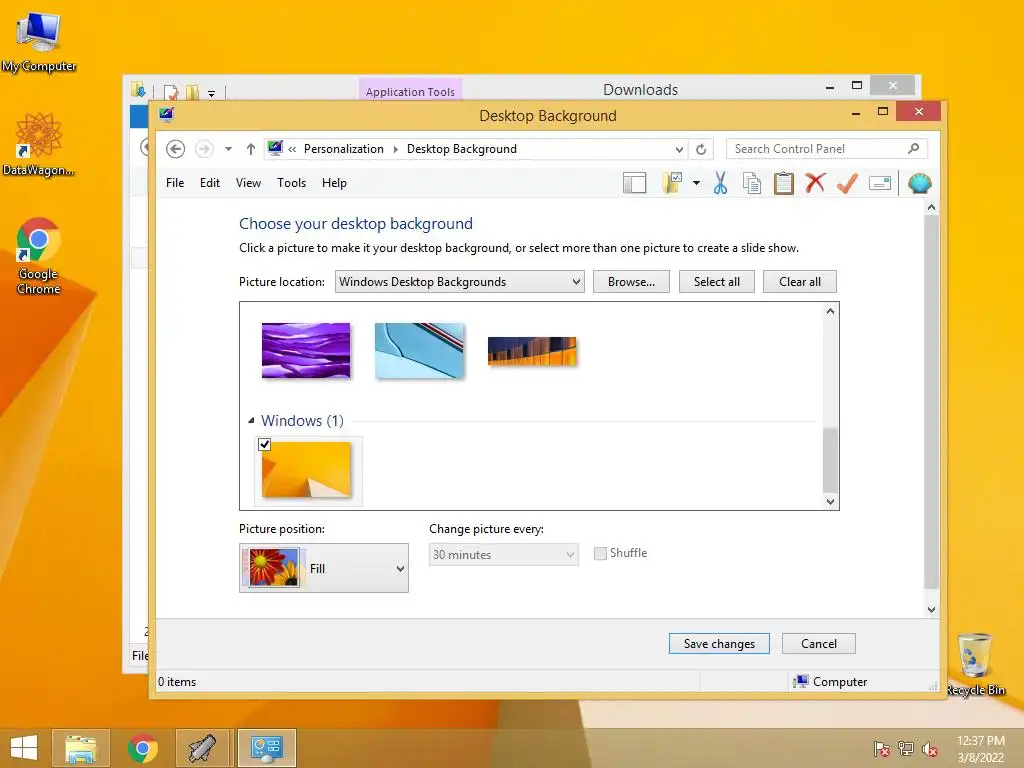Open DataWagon desktop shortcut
Viewport: 1024px width, 768px height.
(x=39, y=144)
